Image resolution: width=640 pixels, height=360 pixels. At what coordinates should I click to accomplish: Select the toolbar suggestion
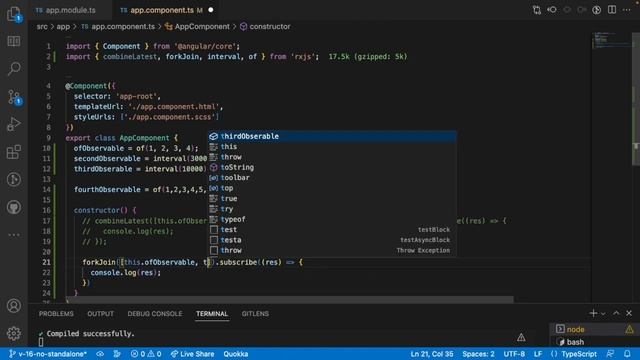(332, 178)
